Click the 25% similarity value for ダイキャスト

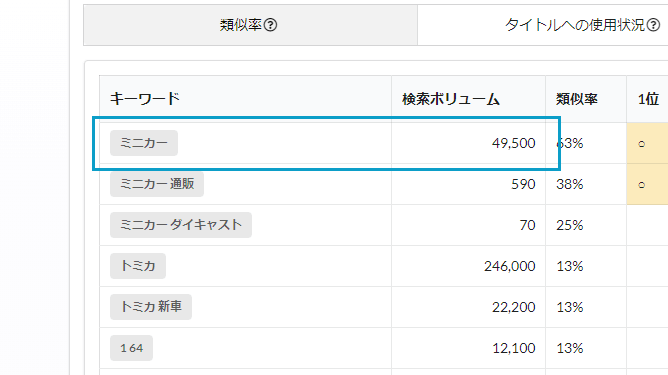tap(570, 225)
